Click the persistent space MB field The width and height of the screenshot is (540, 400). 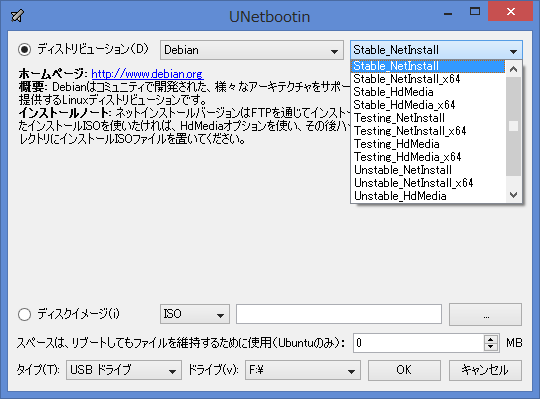pyautogui.click(x=419, y=343)
